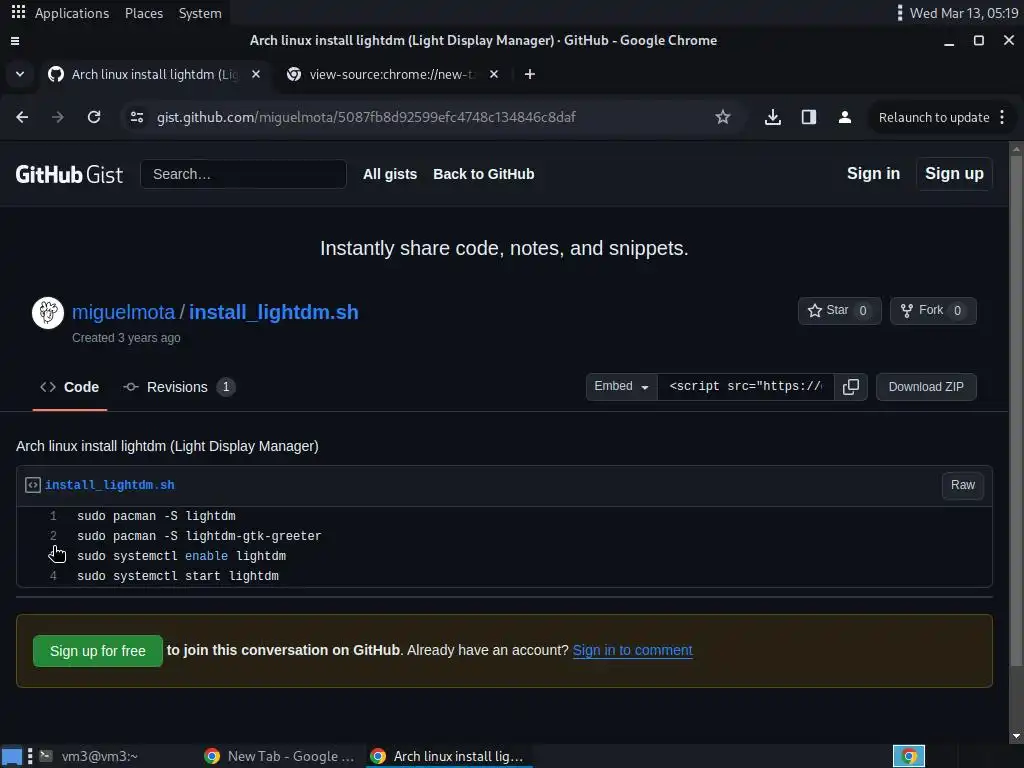Star this gist
The image size is (1024, 768).
tap(840, 311)
